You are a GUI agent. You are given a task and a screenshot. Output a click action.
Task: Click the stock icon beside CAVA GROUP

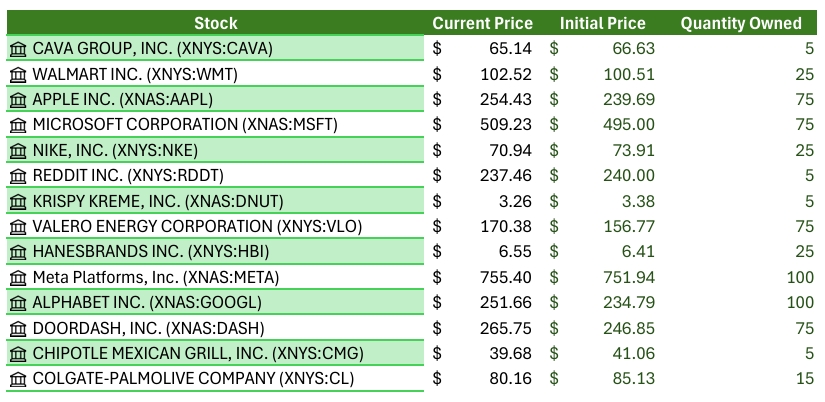[18, 48]
